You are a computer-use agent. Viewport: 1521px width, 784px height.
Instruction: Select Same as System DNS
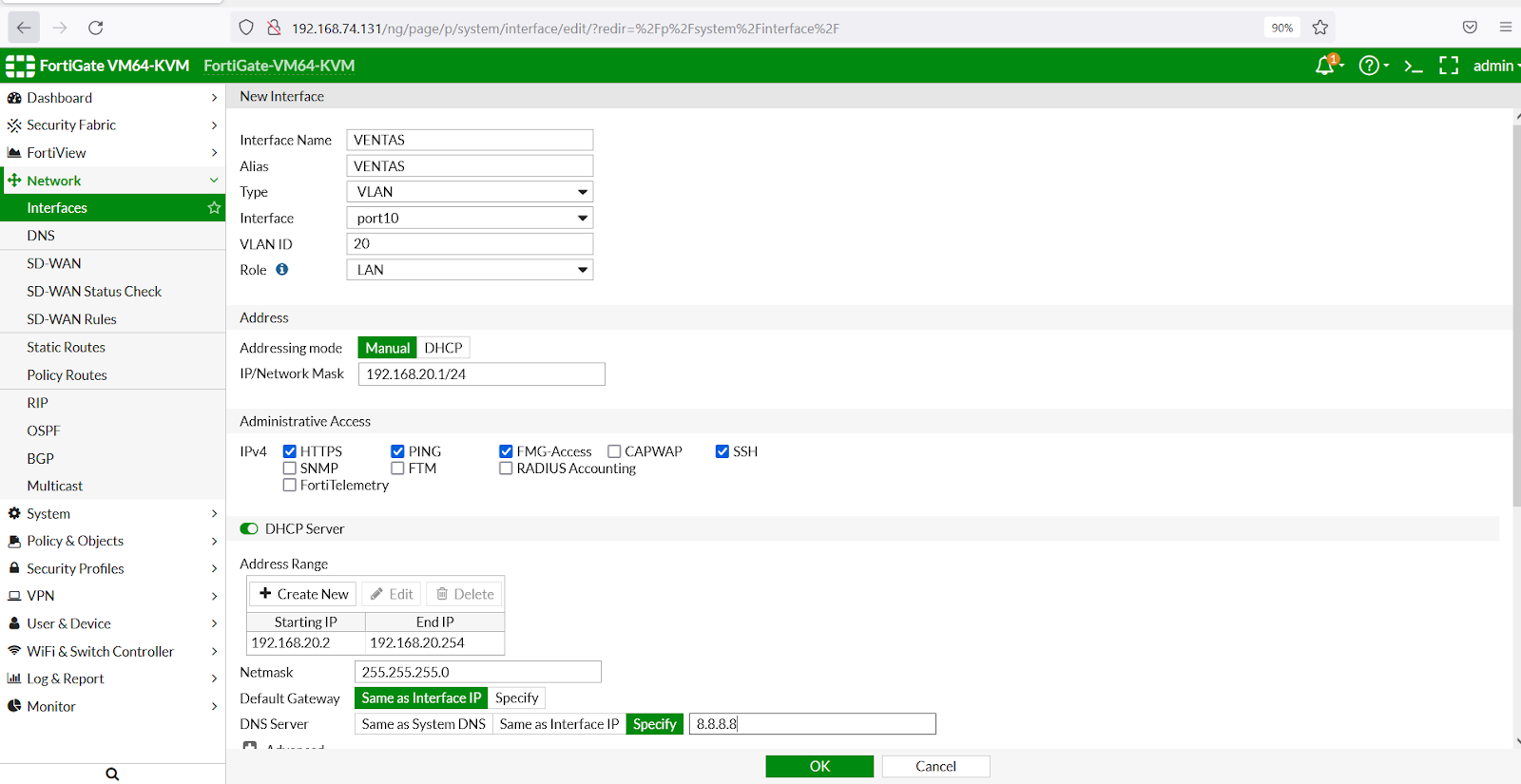[x=423, y=724]
